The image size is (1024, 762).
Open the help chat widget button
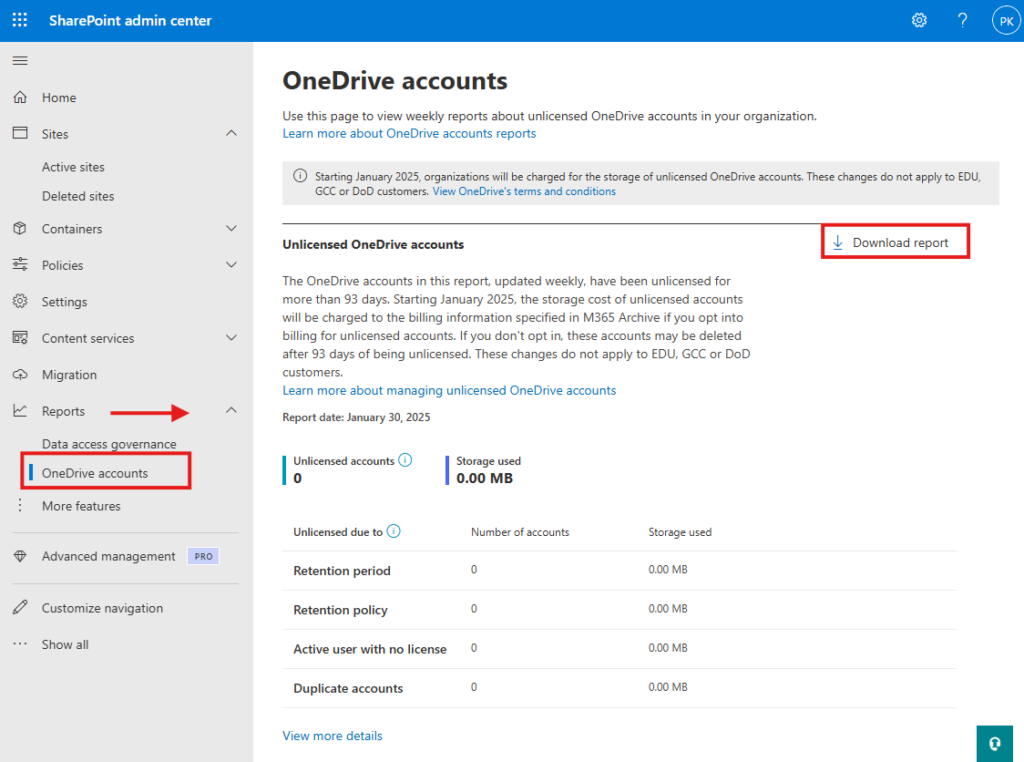click(994, 743)
